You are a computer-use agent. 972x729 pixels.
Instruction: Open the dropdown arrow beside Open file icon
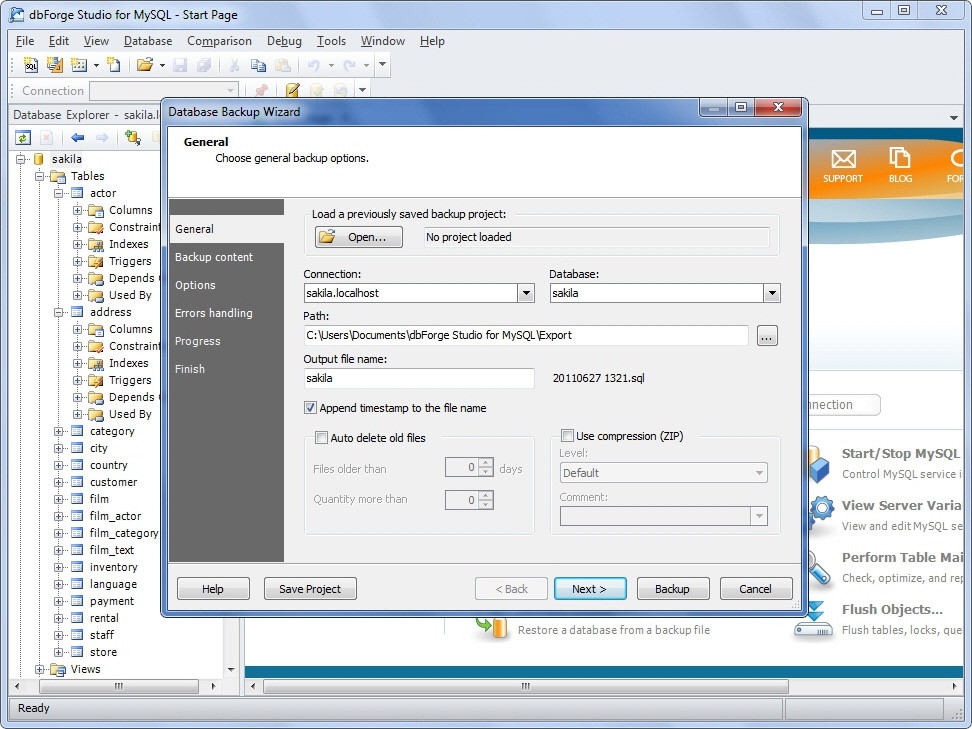click(162, 64)
